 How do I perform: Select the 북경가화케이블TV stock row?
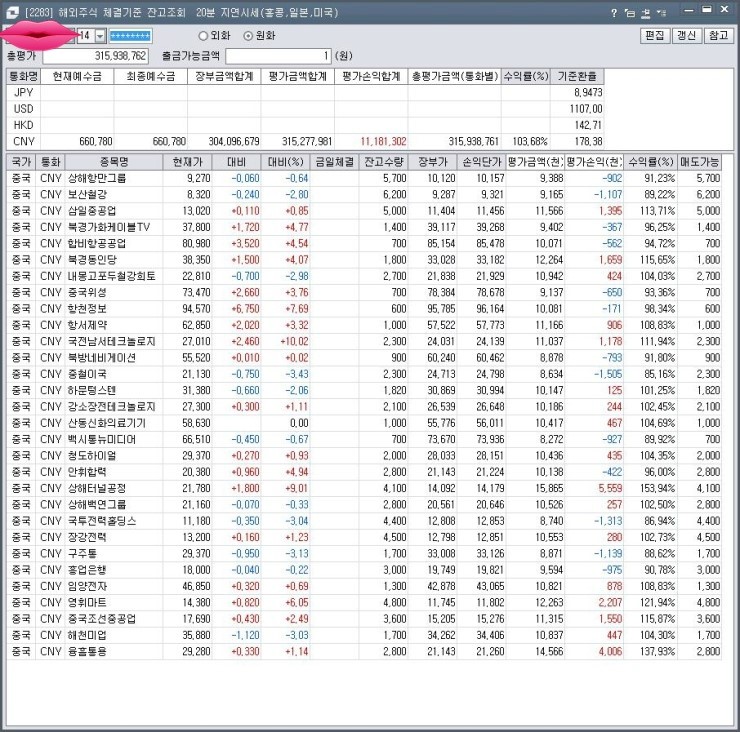click(364, 227)
